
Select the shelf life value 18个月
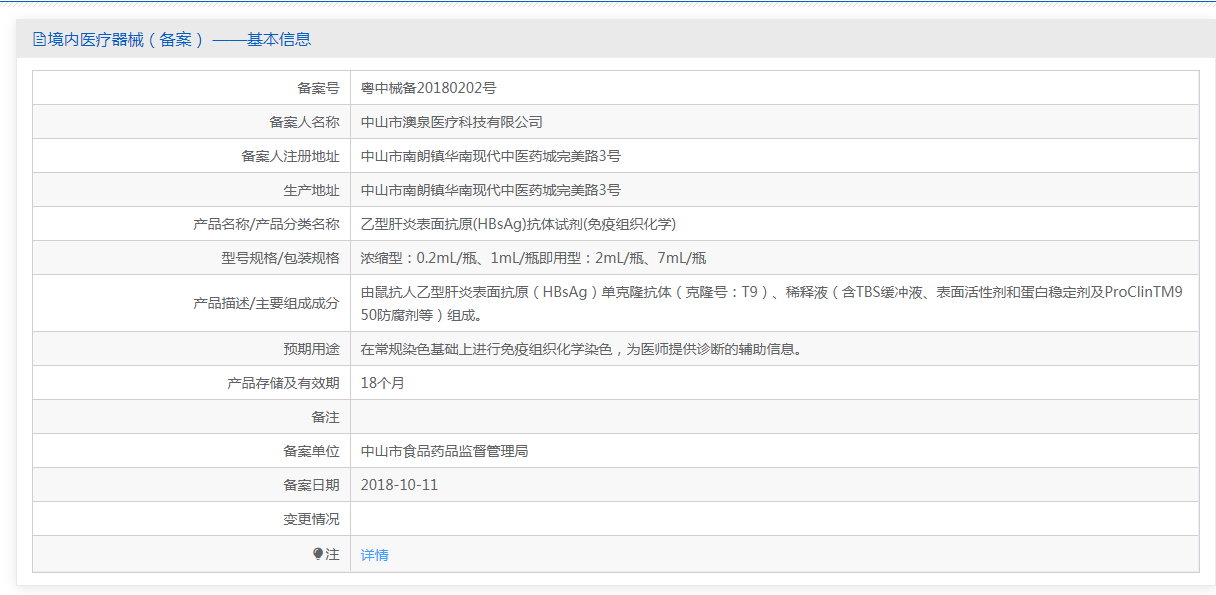383,383
